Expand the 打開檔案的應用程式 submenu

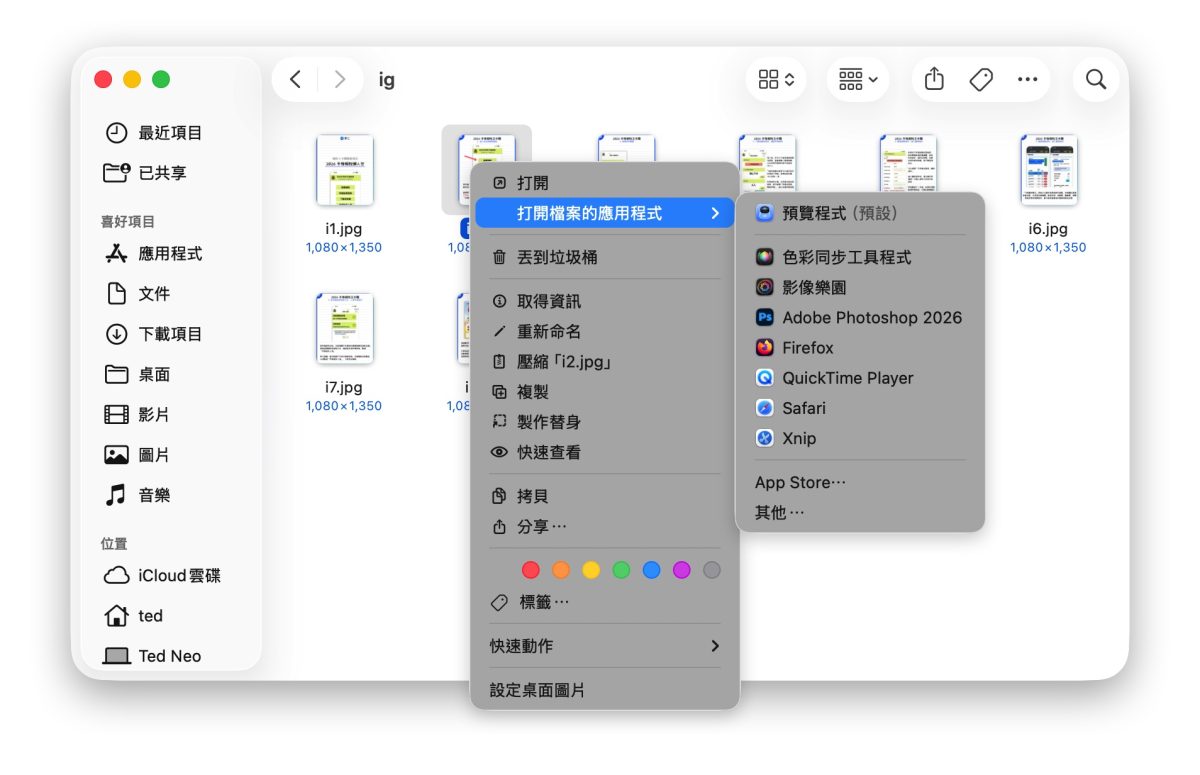click(x=605, y=213)
